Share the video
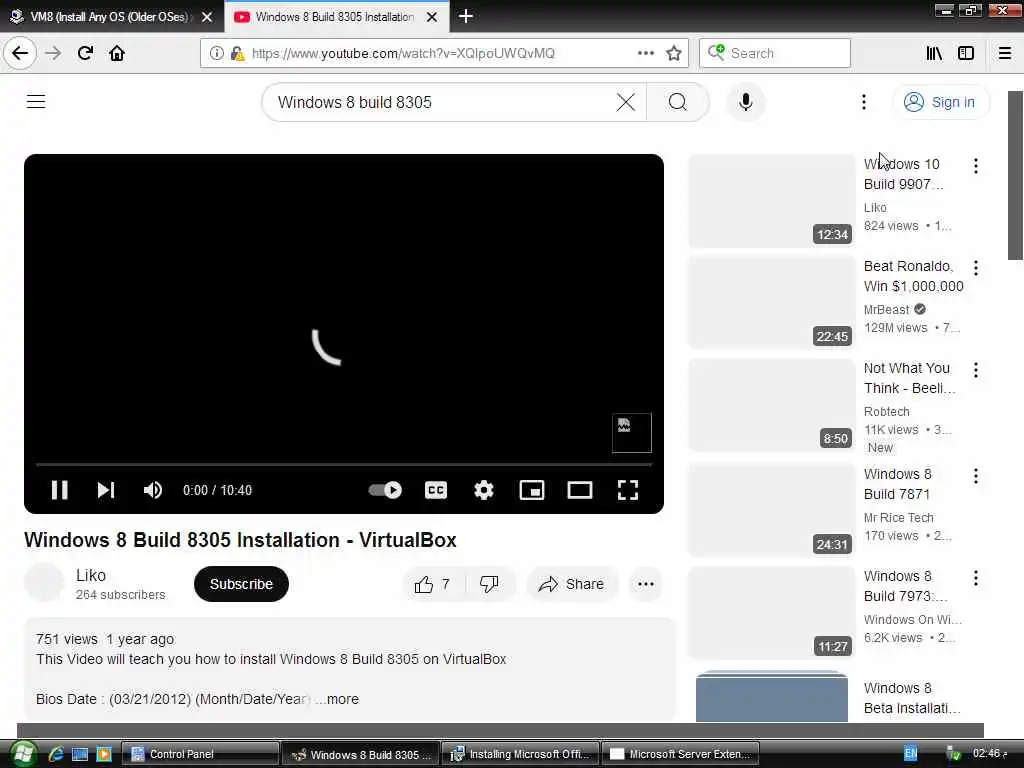The image size is (1024, 768). 571,584
